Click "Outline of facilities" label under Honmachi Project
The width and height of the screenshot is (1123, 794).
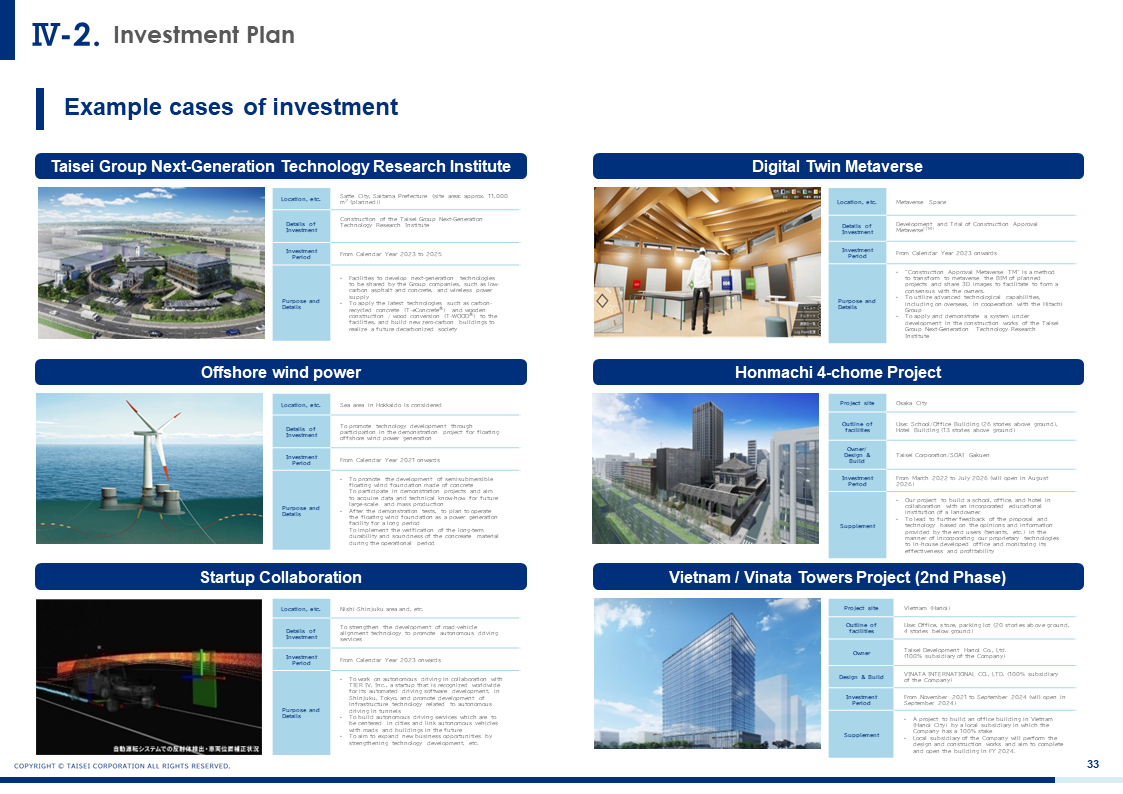coord(857,427)
